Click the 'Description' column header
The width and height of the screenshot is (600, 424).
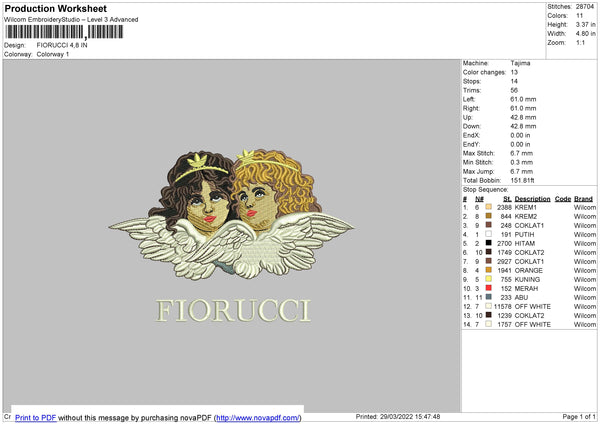pos(532,199)
